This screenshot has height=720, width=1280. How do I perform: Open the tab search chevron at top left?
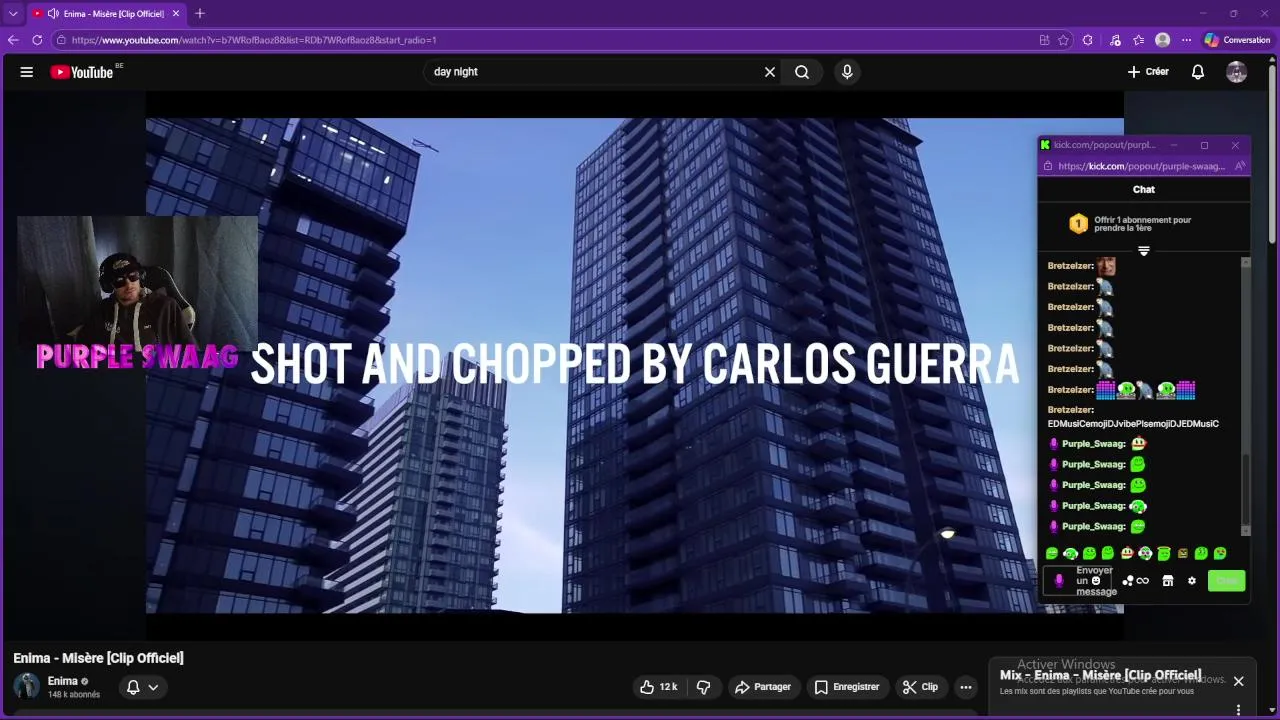[x=13, y=13]
